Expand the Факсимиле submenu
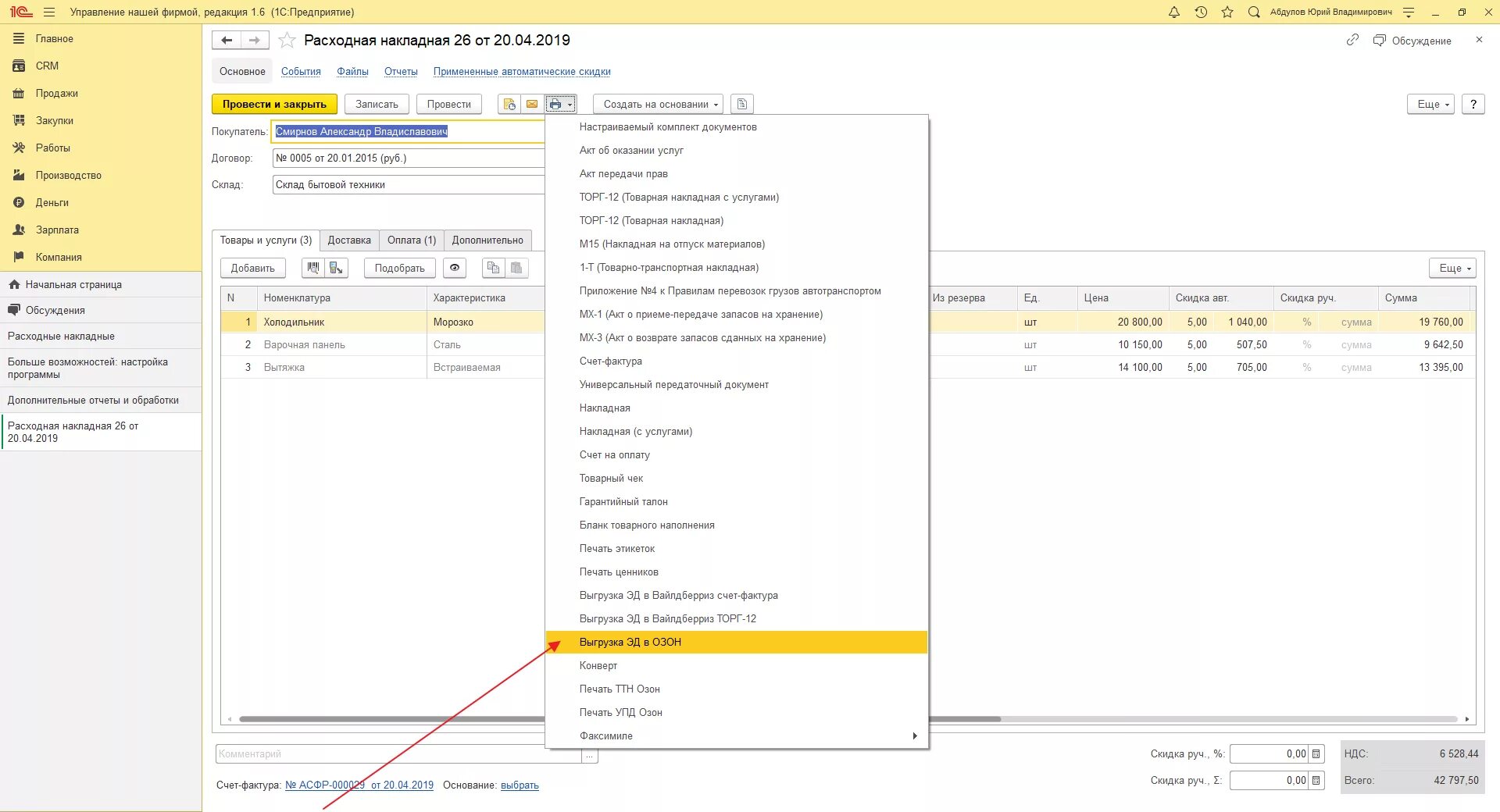 click(x=737, y=735)
